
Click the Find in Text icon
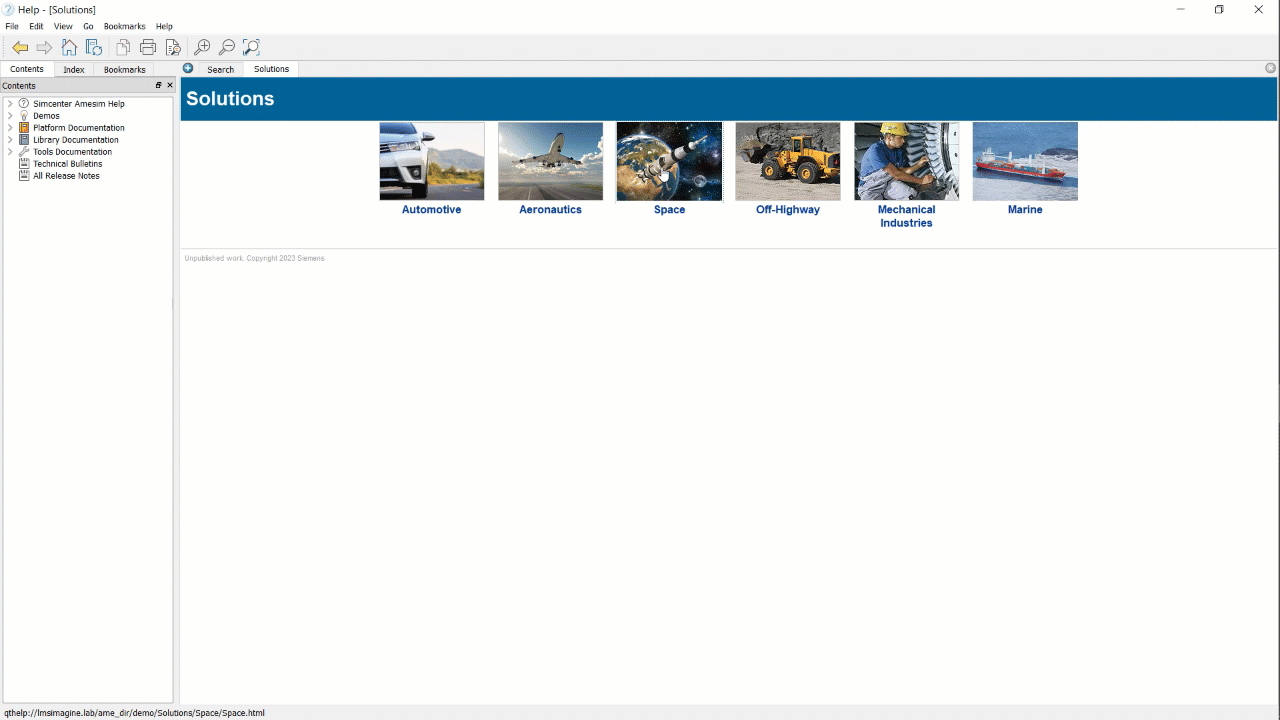click(173, 47)
